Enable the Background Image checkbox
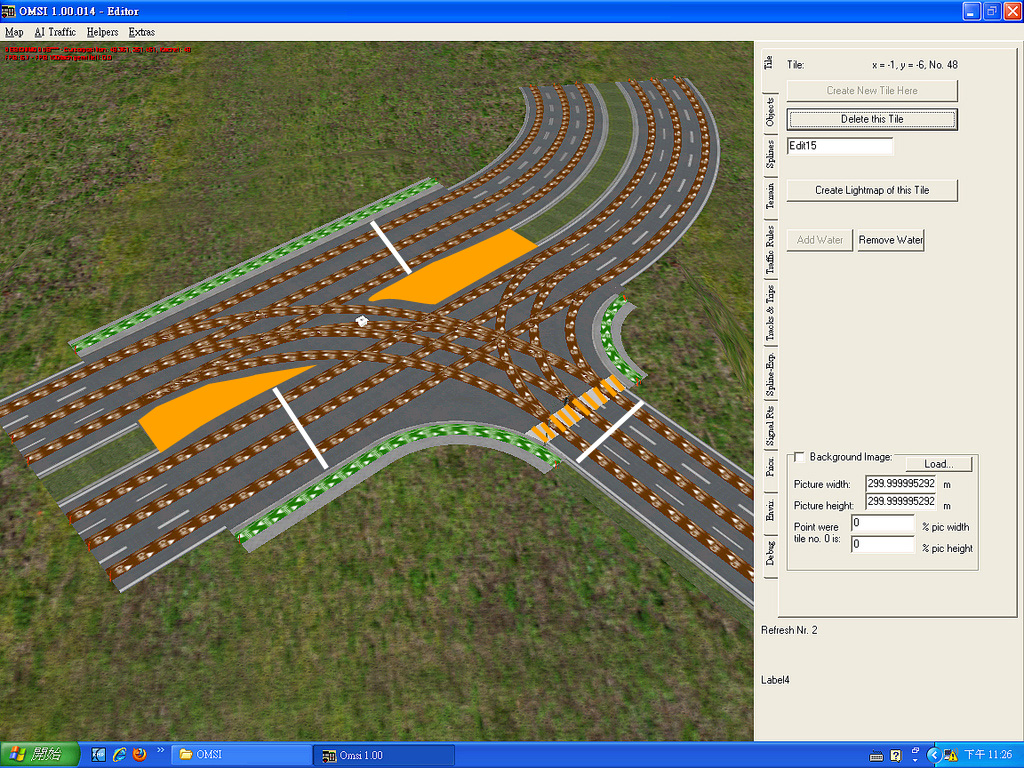1024x768 pixels. click(799, 457)
